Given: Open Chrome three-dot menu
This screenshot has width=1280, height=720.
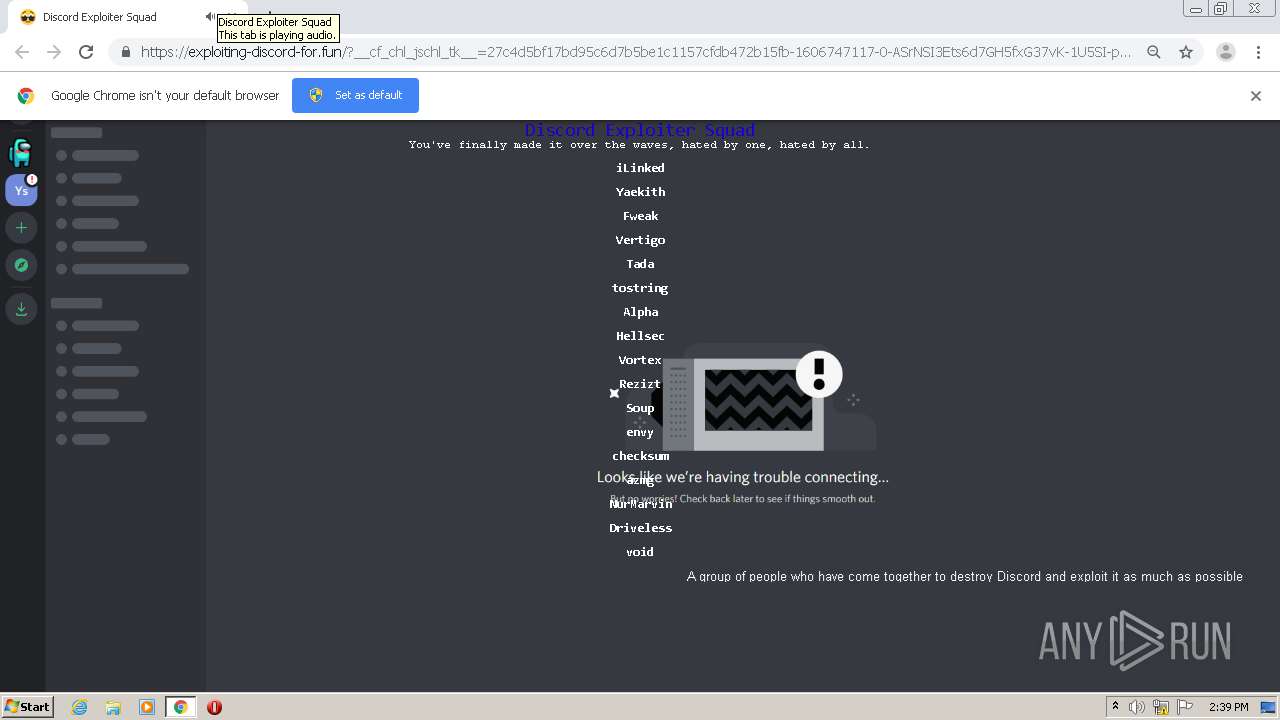Looking at the screenshot, I should [x=1258, y=52].
